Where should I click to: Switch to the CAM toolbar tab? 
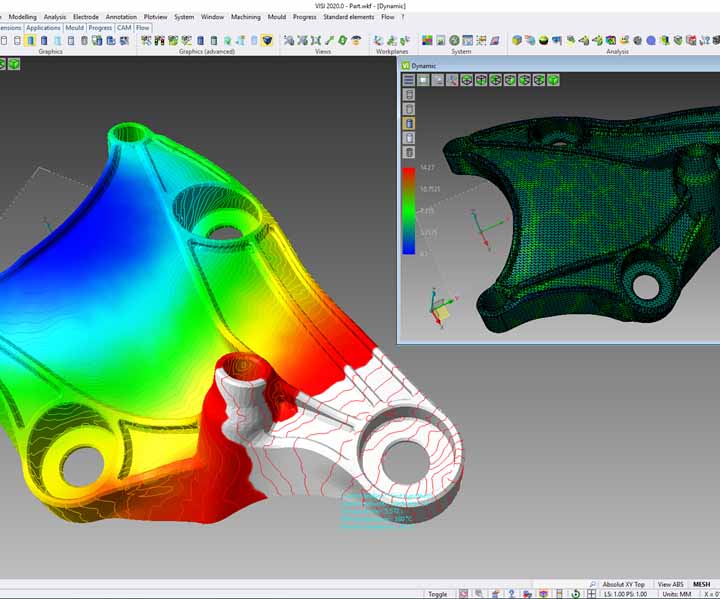124,28
